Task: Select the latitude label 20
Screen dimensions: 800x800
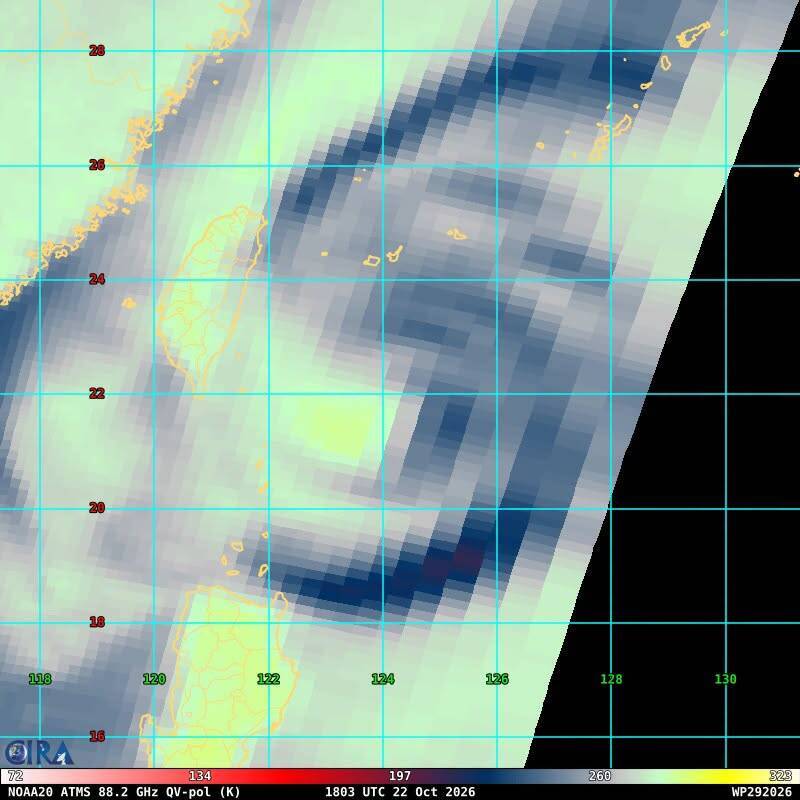Action: pos(97,508)
